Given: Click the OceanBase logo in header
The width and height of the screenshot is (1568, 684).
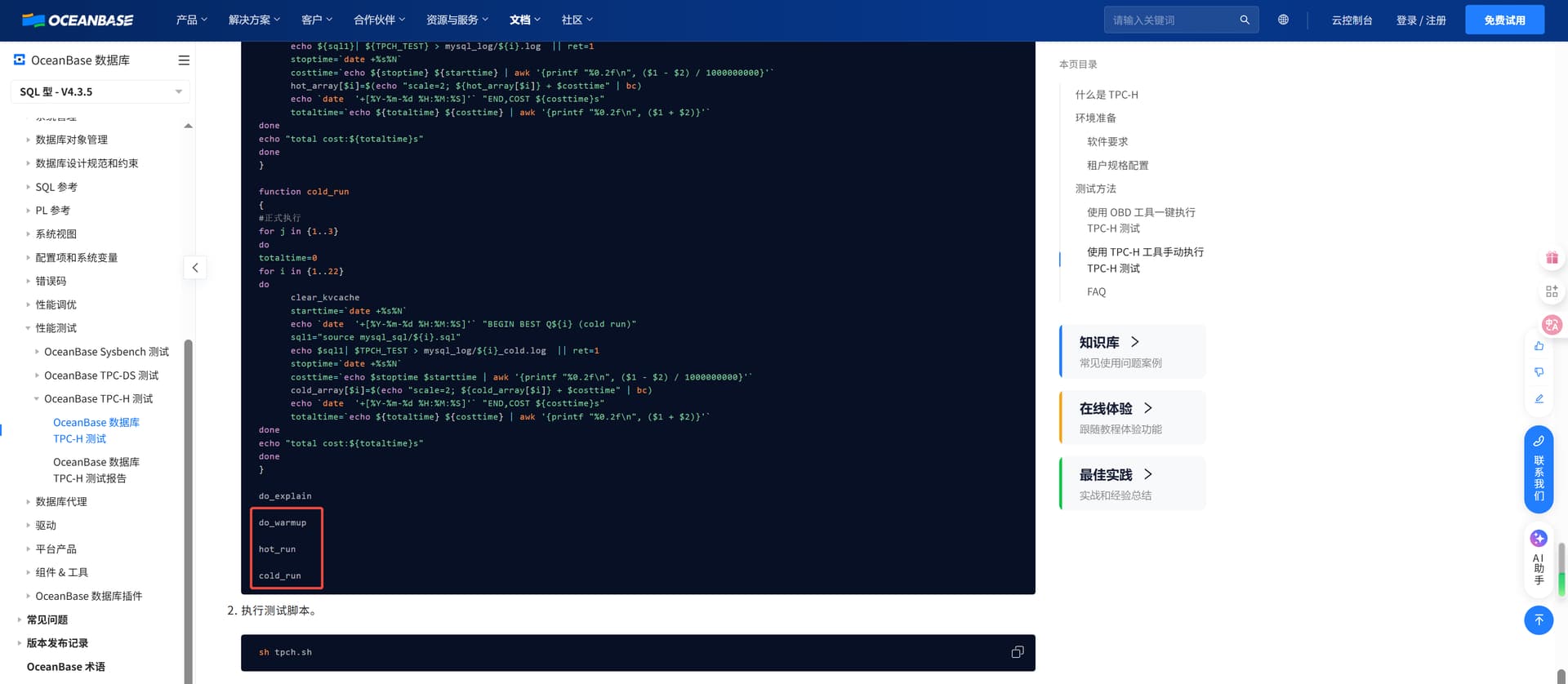Looking at the screenshot, I should tap(78, 20).
